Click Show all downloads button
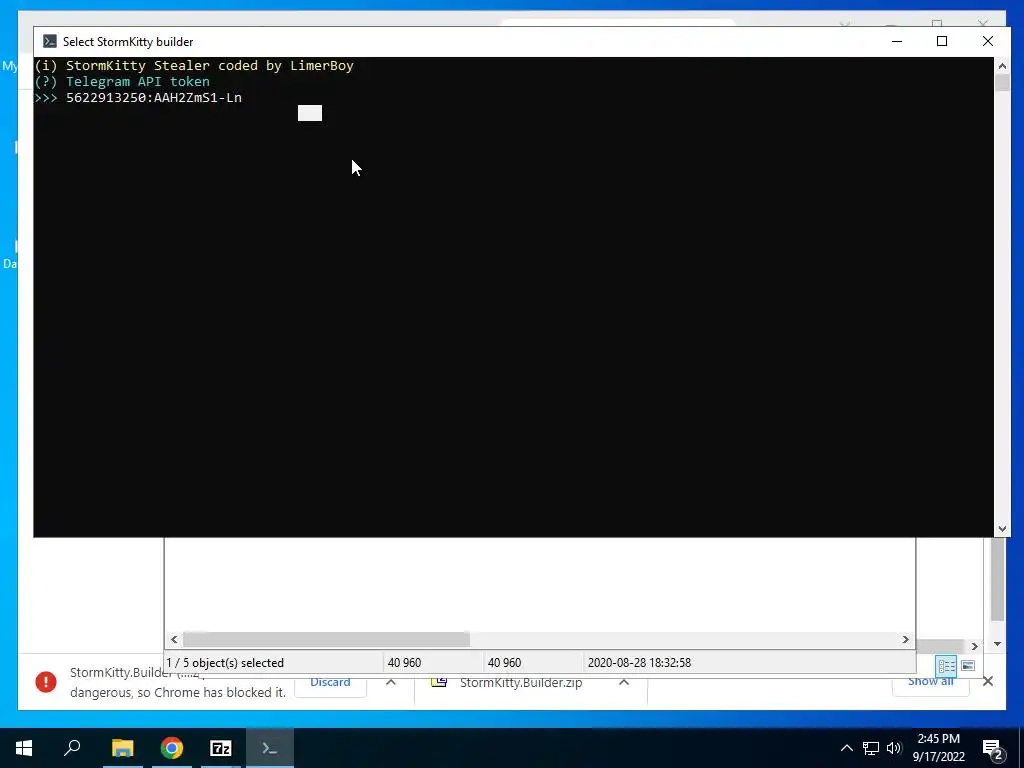 click(x=930, y=682)
